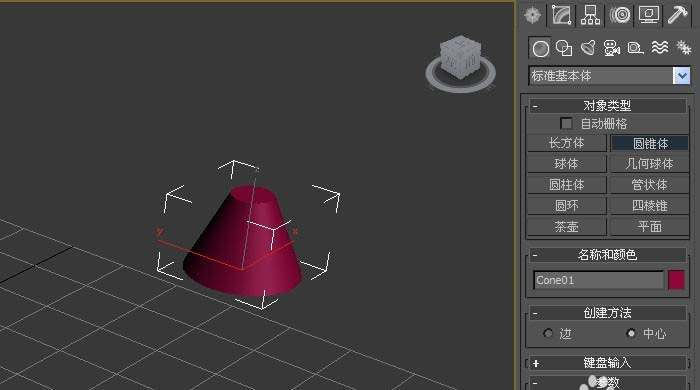Expand the 键盘输入 rollout
The height and width of the screenshot is (390, 700).
click(607, 363)
